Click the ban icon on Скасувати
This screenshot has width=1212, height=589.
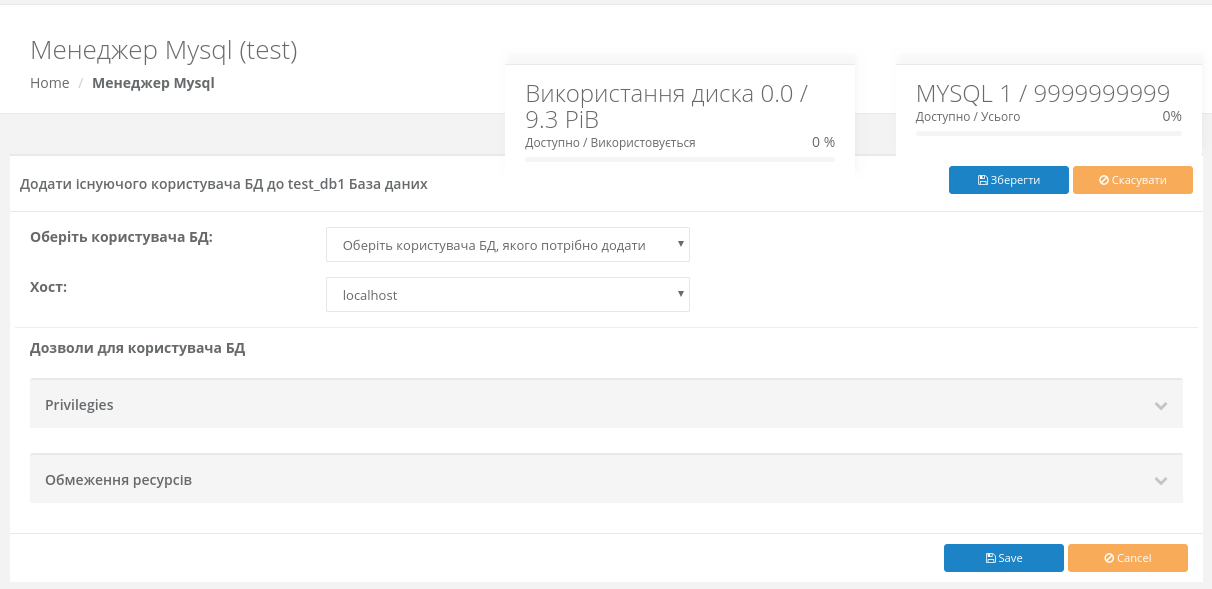coord(1104,180)
